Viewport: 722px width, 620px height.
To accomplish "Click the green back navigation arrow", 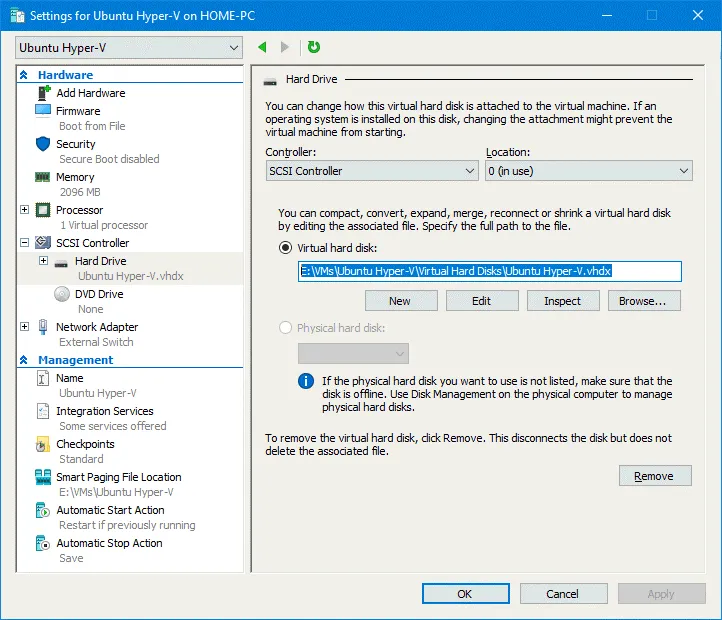I will [x=263, y=47].
